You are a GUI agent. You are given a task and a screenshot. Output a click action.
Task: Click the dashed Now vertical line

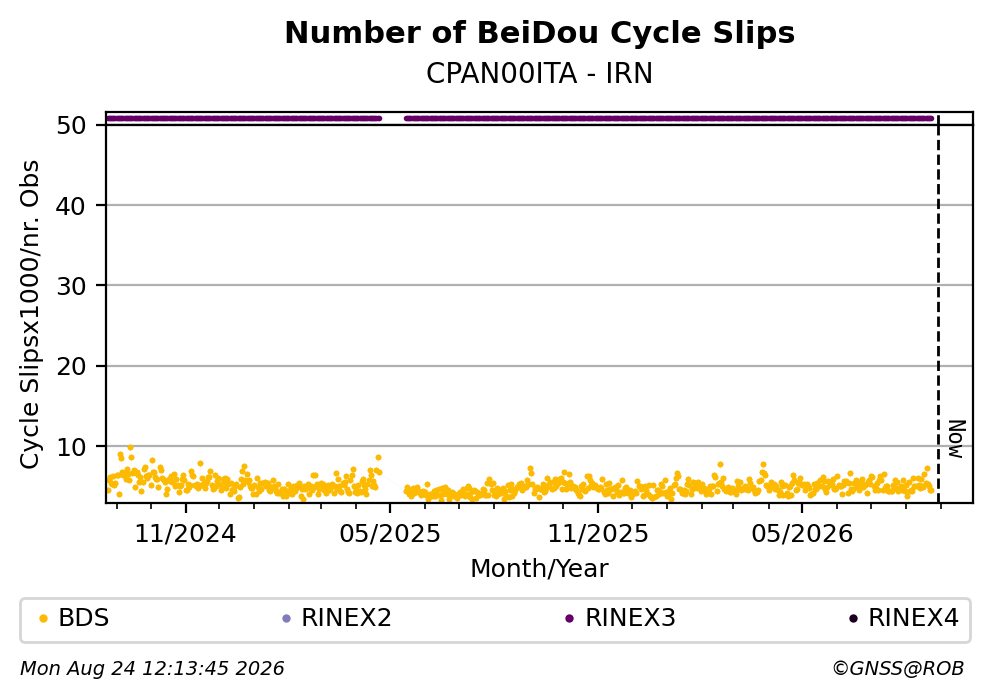point(939,309)
